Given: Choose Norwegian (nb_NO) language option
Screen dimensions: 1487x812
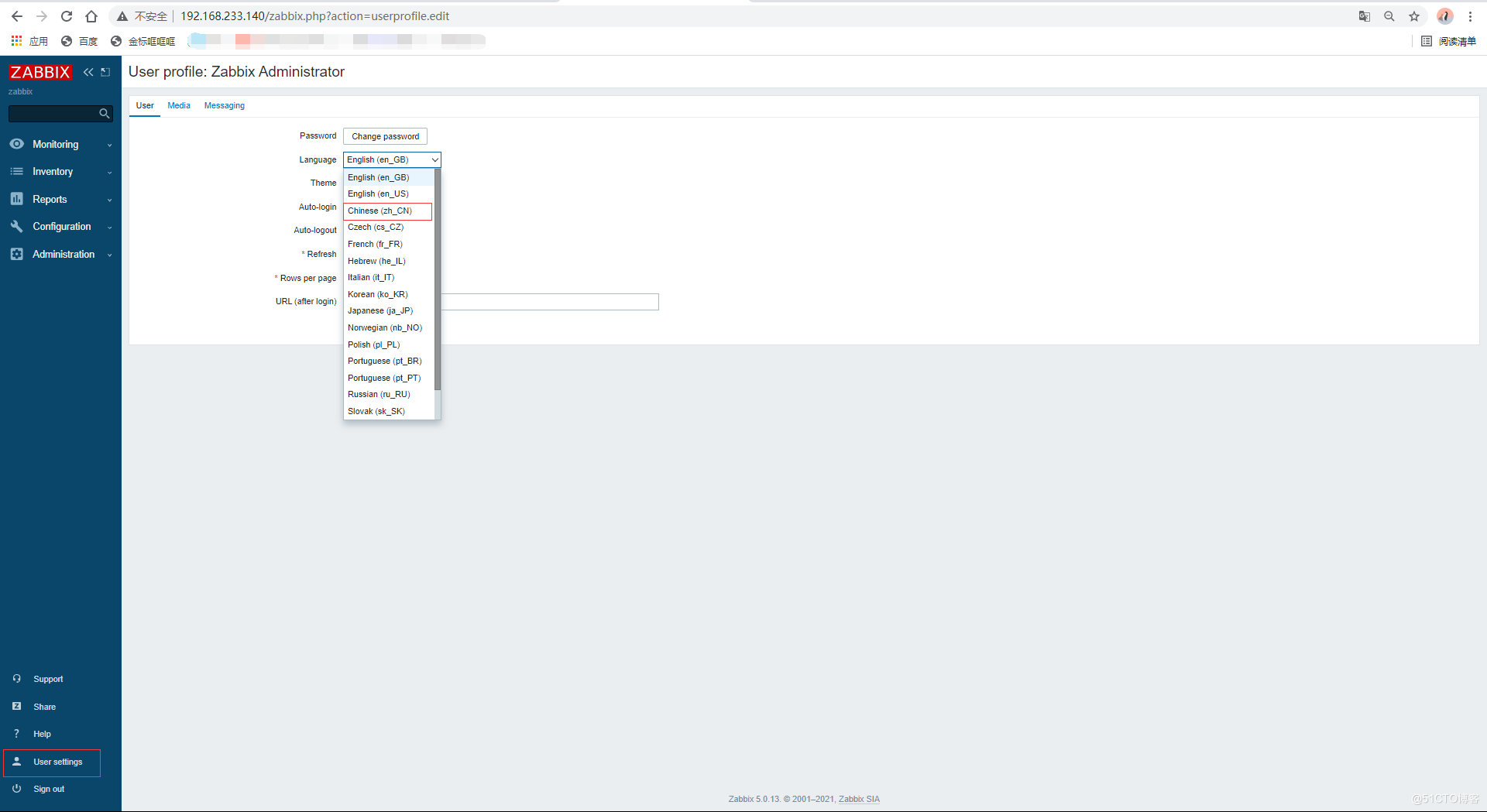Looking at the screenshot, I should 389,327.
